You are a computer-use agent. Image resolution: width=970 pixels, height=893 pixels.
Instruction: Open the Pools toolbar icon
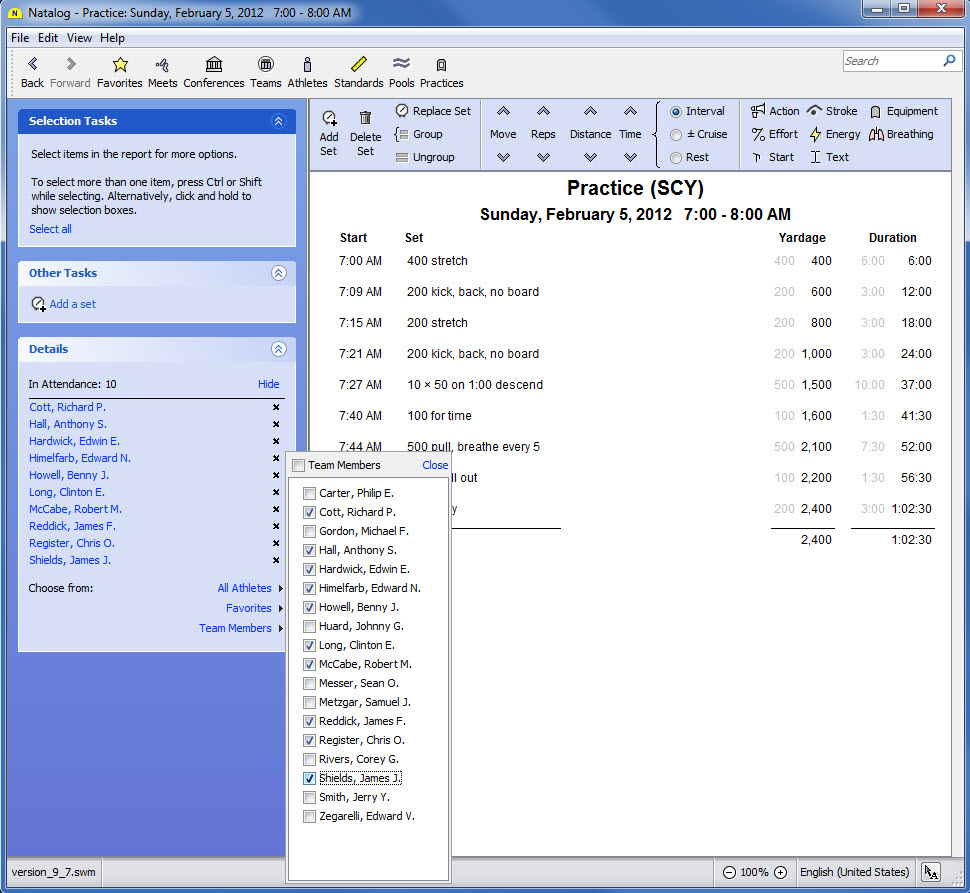[401, 65]
